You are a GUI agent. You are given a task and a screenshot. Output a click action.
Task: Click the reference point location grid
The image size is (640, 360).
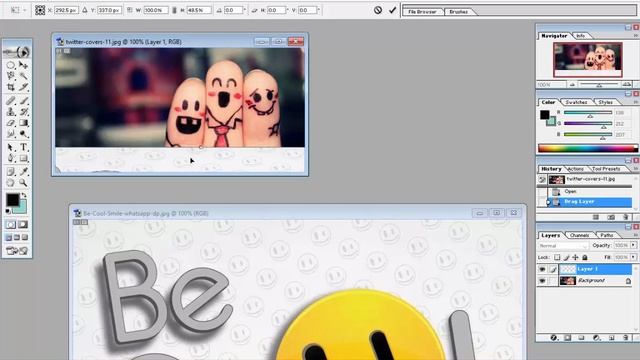pyautogui.click(x=40, y=10)
